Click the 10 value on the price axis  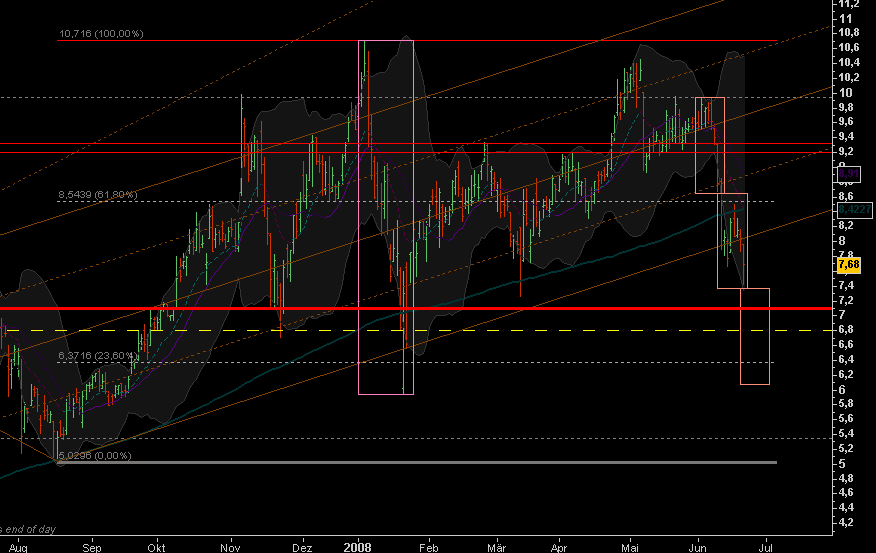[845, 93]
